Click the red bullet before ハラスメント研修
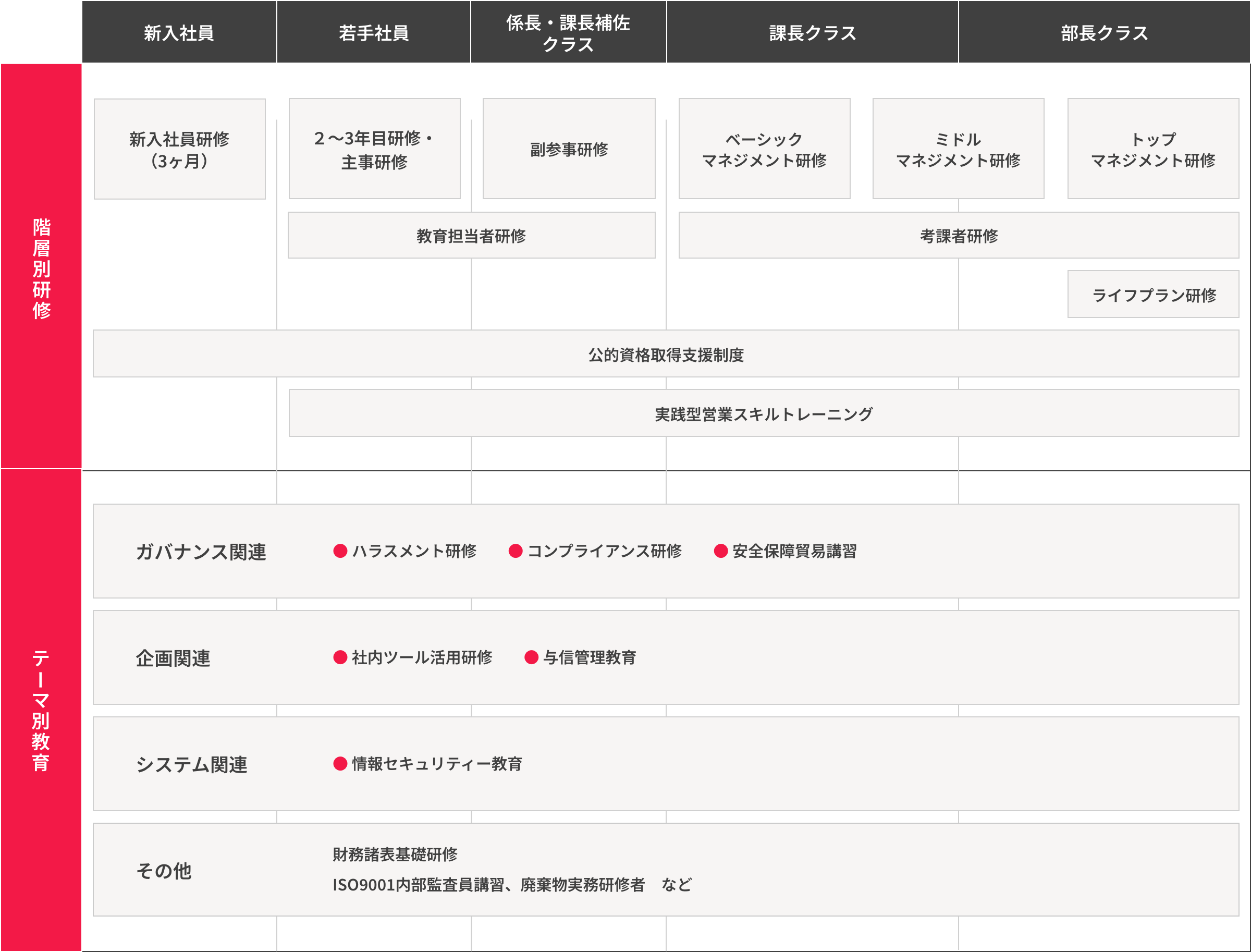Image resolution: width=1251 pixels, height=952 pixels. 340,551
